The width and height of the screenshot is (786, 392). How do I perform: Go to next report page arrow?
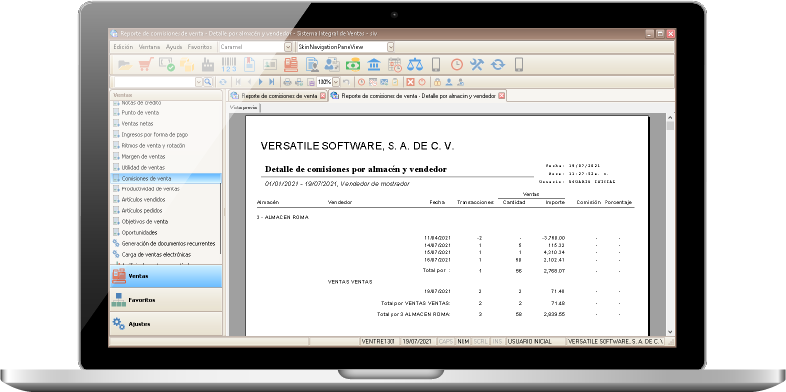260,82
